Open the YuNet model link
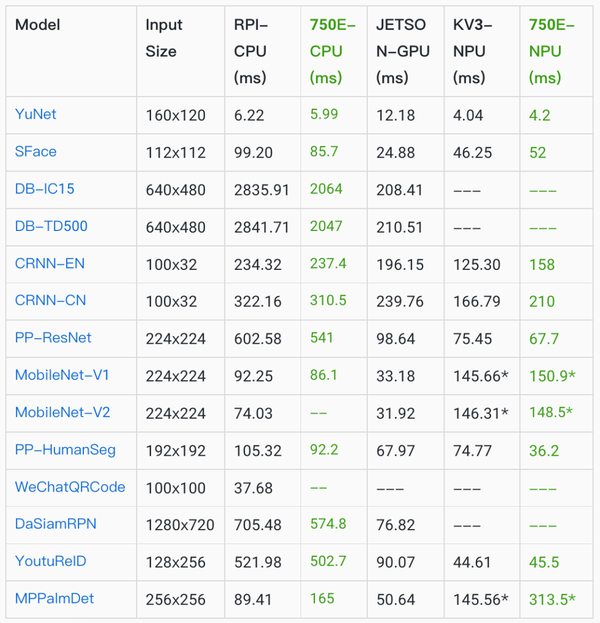This screenshot has height=623, width=600. (35, 115)
